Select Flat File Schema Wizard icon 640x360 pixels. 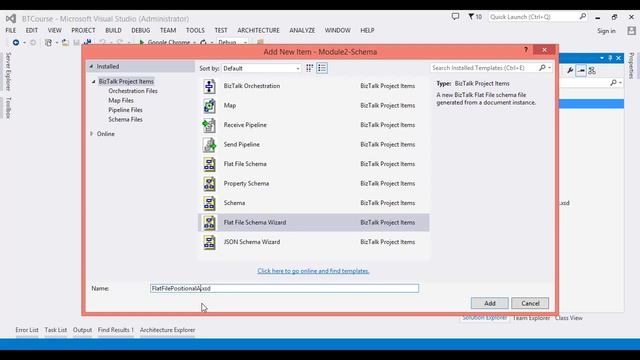click(x=209, y=223)
